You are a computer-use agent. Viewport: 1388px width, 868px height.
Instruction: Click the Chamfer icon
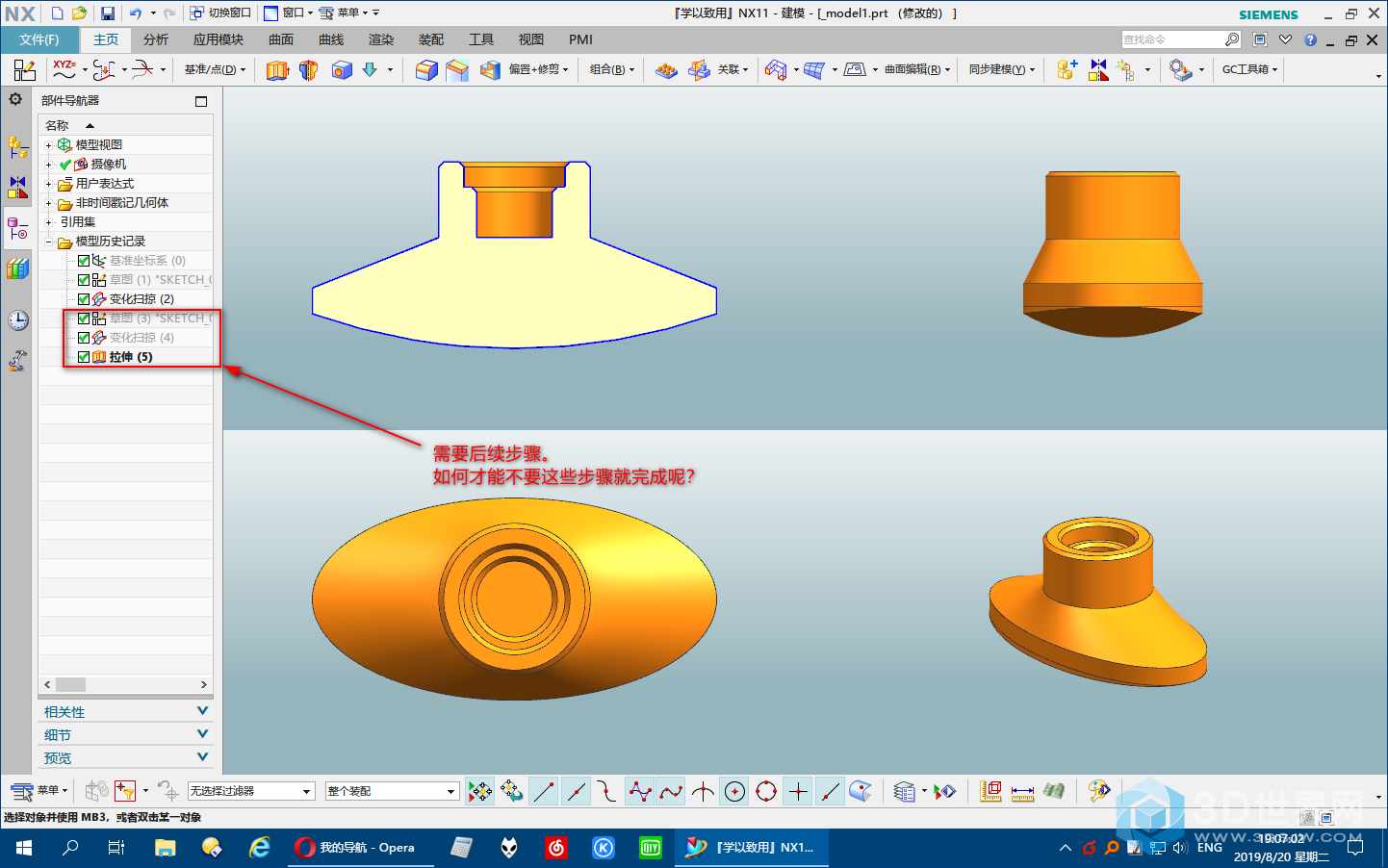pos(457,69)
